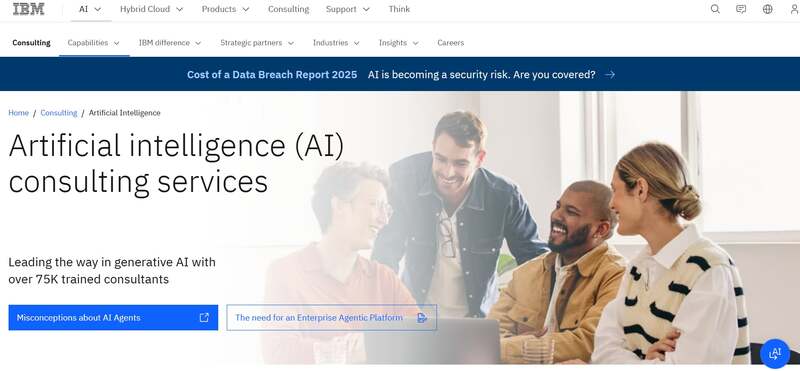
Task: Click the external link icon on Misconceptions button
Action: coord(204,317)
